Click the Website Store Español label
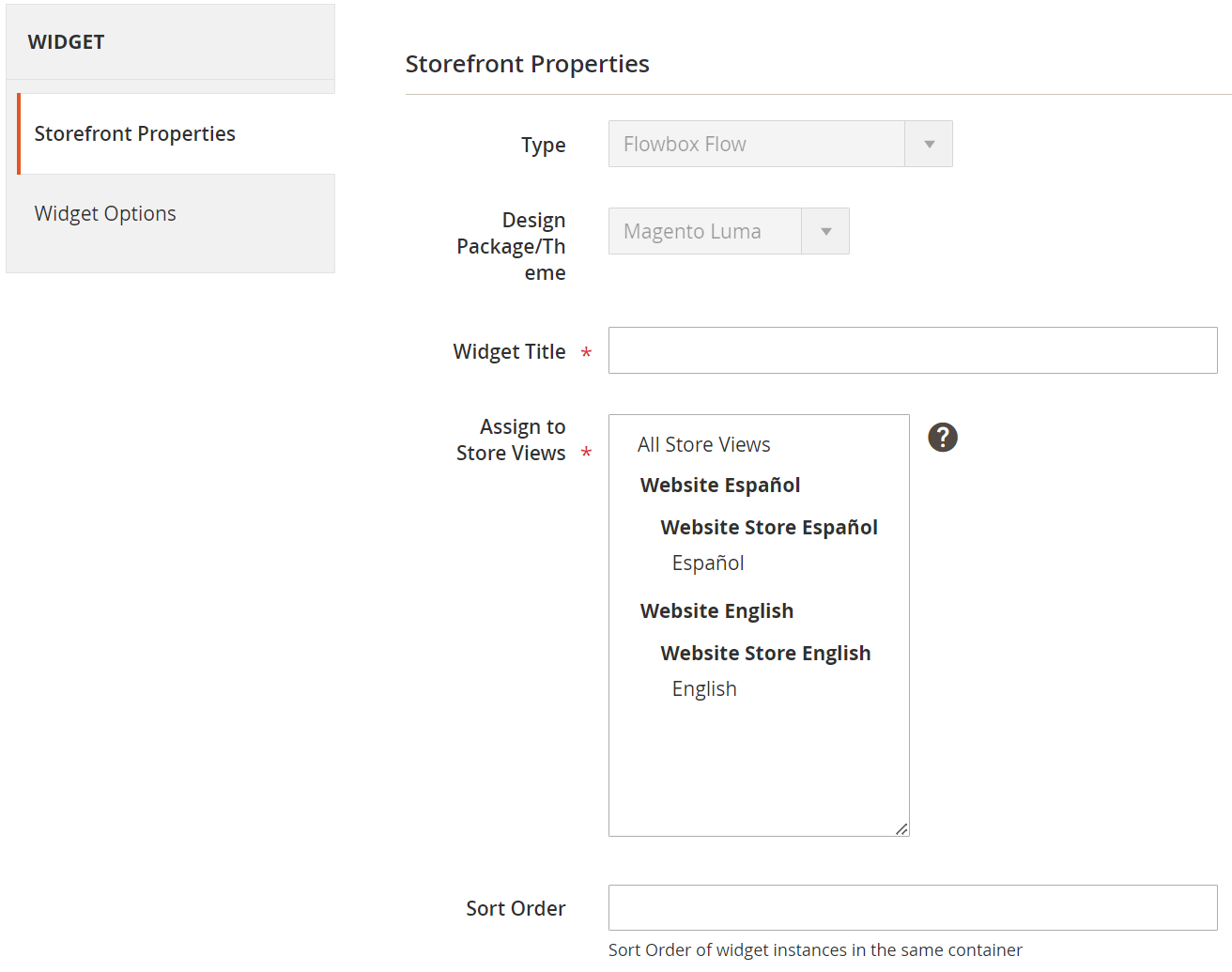Viewport: 1232px width, 972px height. tap(769, 527)
